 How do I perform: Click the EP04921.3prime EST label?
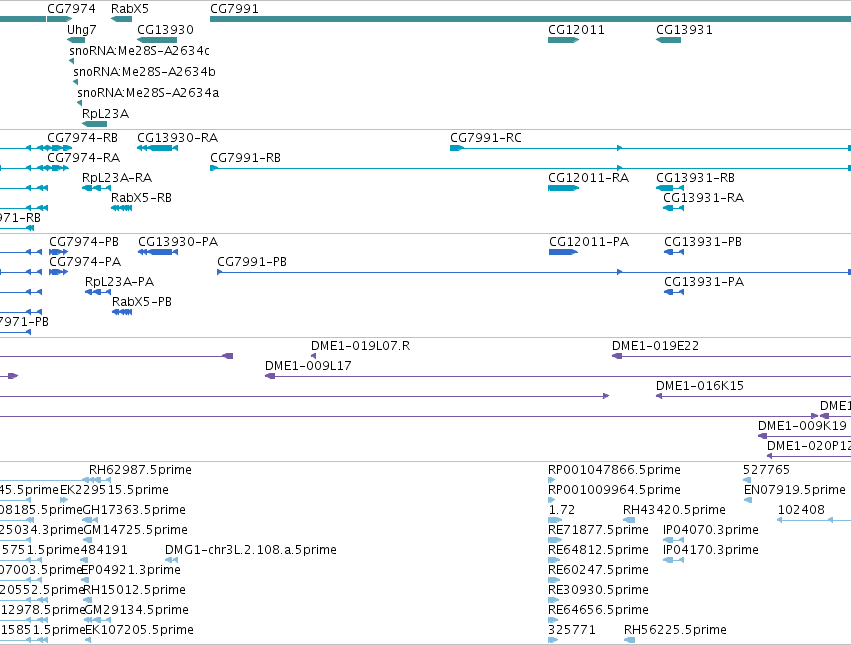[x=130, y=571]
